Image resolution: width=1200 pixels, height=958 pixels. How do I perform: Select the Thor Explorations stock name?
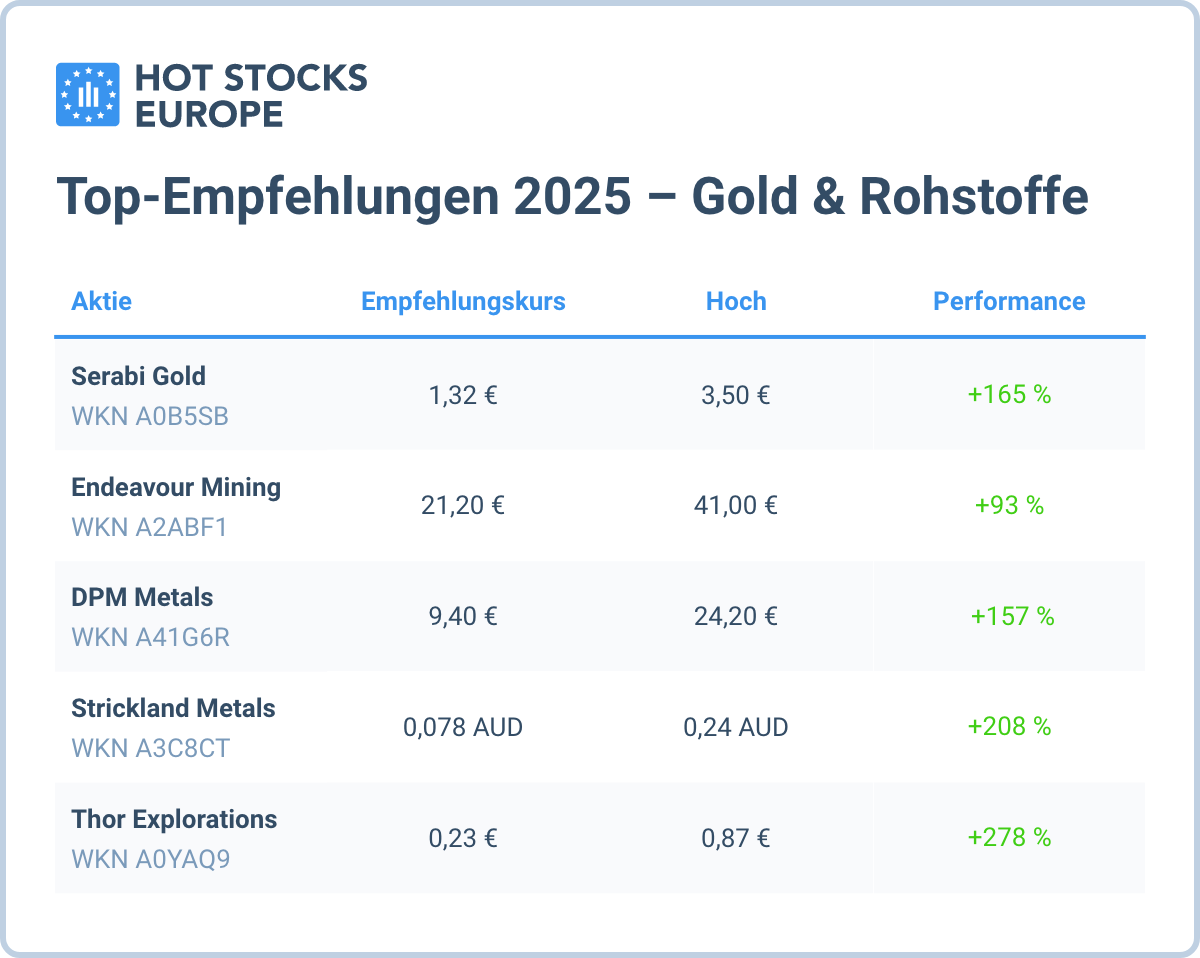(x=174, y=819)
